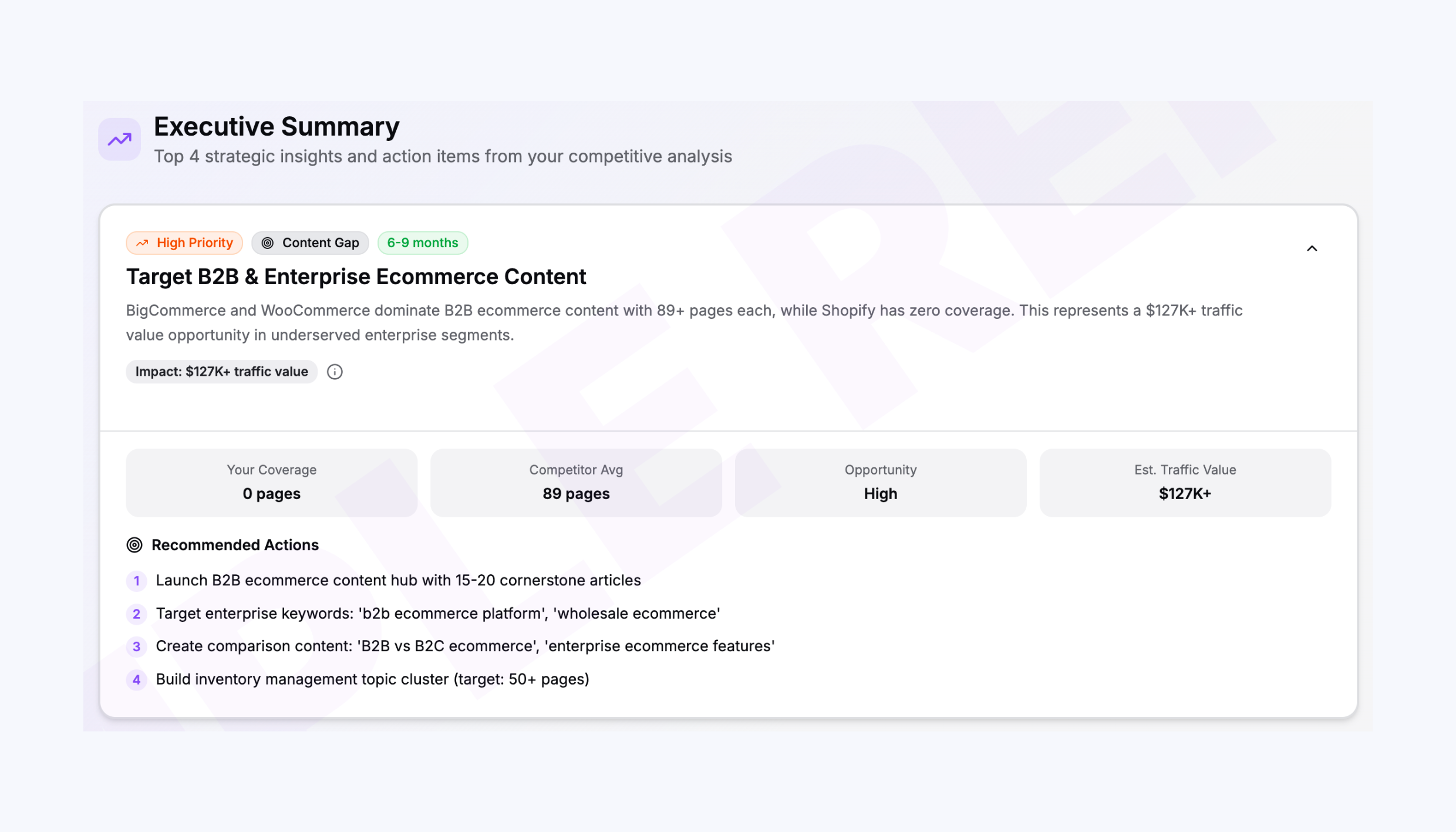Expand the High Priority badge details
1456x832 pixels.
184,242
